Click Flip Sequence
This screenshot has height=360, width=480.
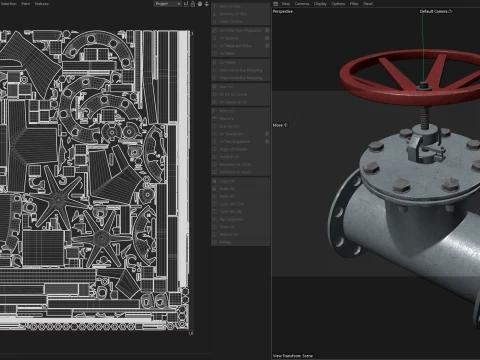[240, 219]
